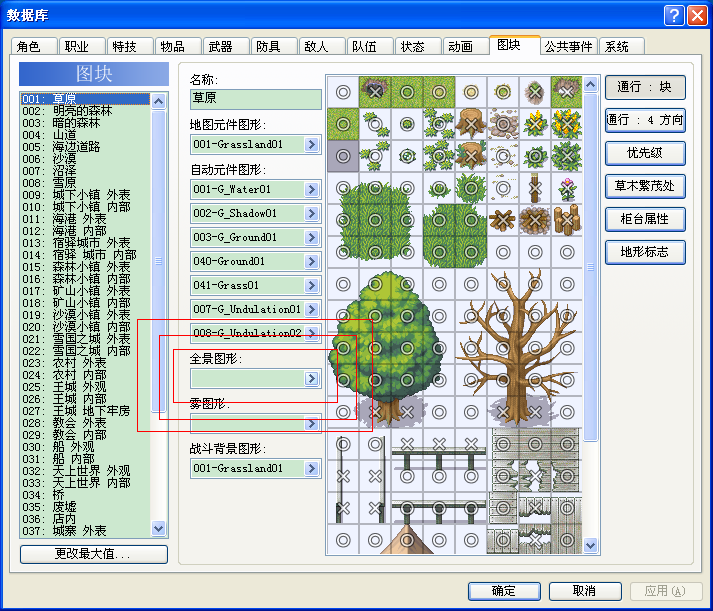Switch to the 物品 tab
Screen dimensions: 713x611
click(x=178, y=46)
